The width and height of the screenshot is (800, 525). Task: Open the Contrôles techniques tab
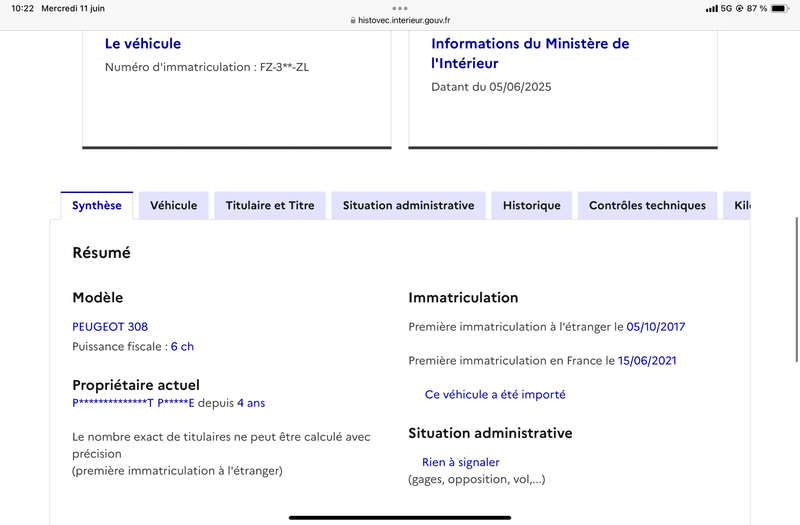coord(647,206)
